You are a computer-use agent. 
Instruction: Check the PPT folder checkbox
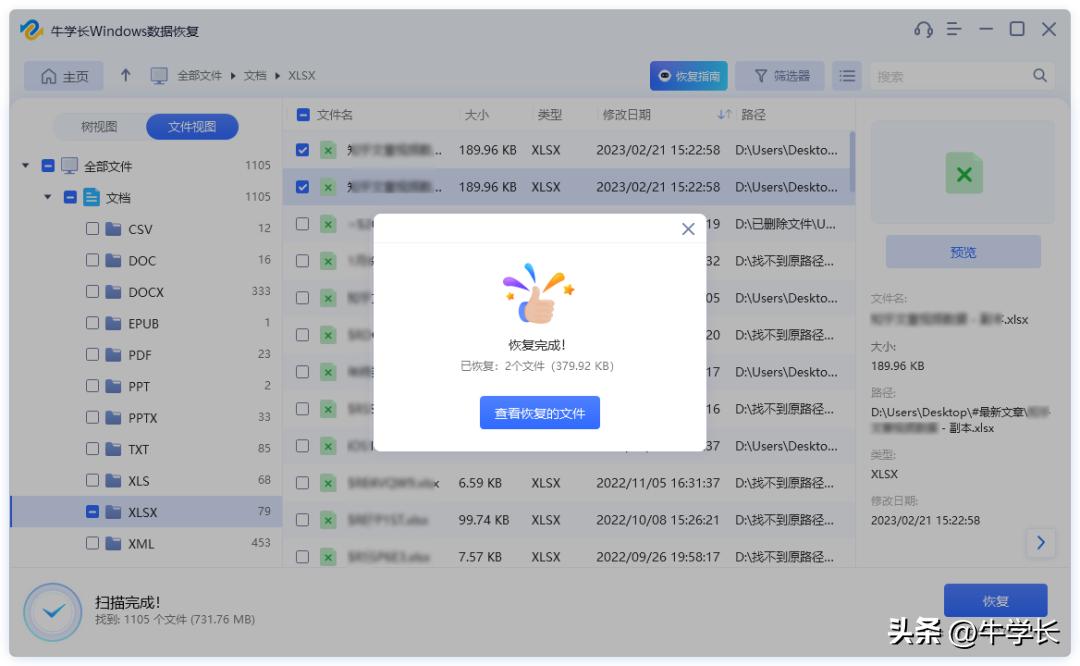coord(92,386)
